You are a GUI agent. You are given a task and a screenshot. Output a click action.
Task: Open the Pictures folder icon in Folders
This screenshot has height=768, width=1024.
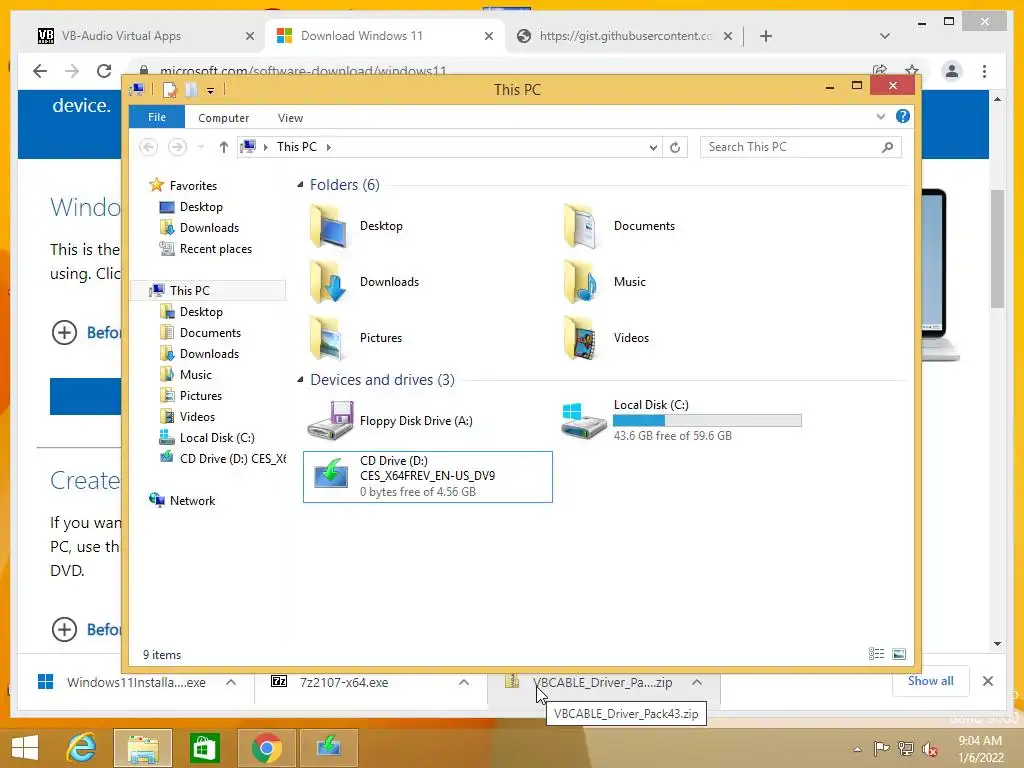coord(328,338)
